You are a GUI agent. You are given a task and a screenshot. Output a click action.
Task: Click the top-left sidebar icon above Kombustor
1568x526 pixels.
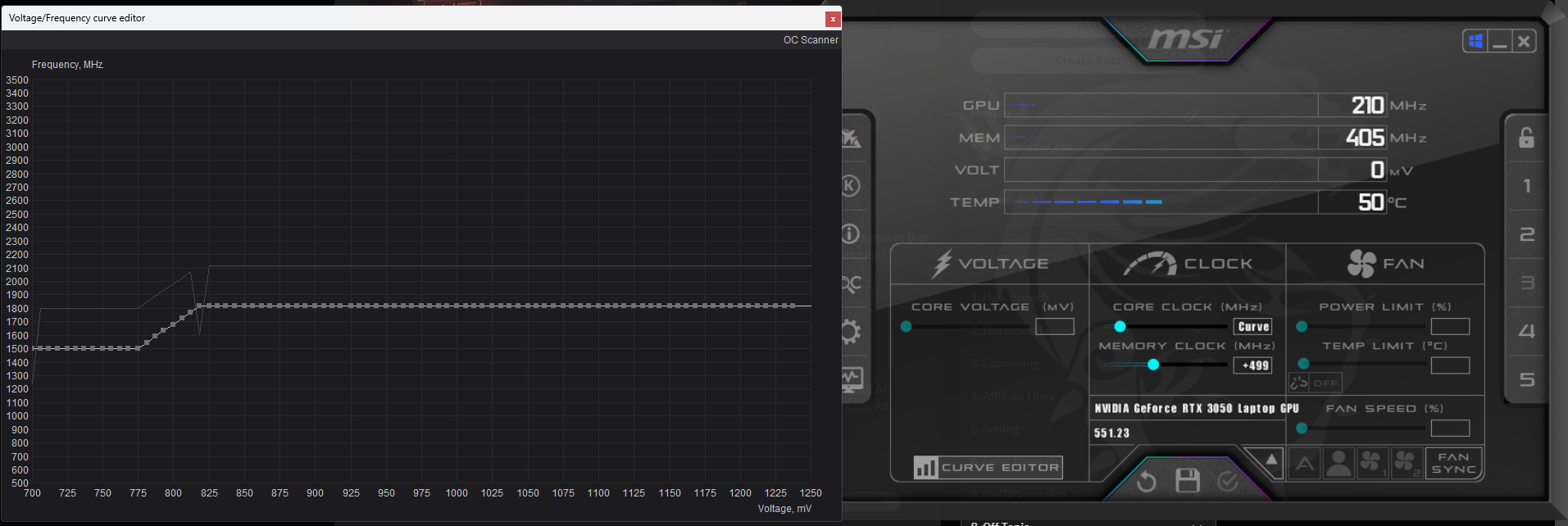coord(852,138)
